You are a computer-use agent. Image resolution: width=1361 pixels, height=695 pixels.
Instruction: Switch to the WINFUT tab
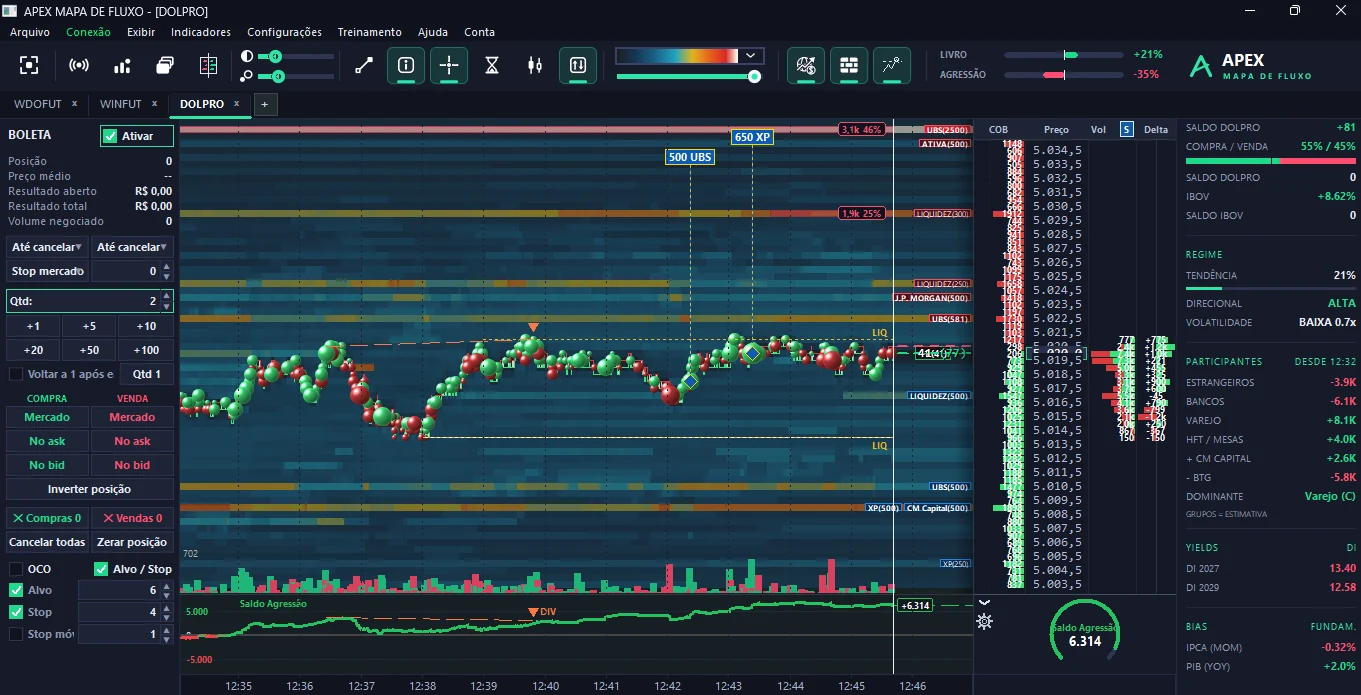click(x=121, y=104)
